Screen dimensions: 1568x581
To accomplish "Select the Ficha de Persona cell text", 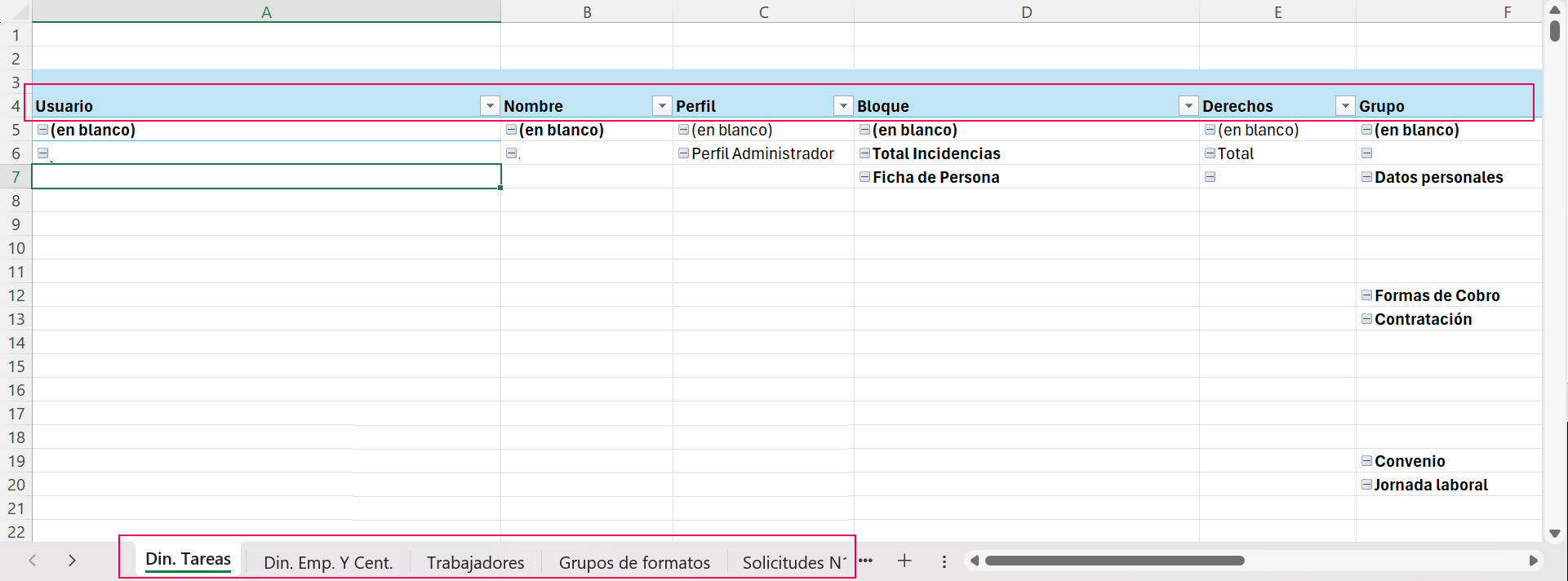I will pyautogui.click(x=936, y=177).
